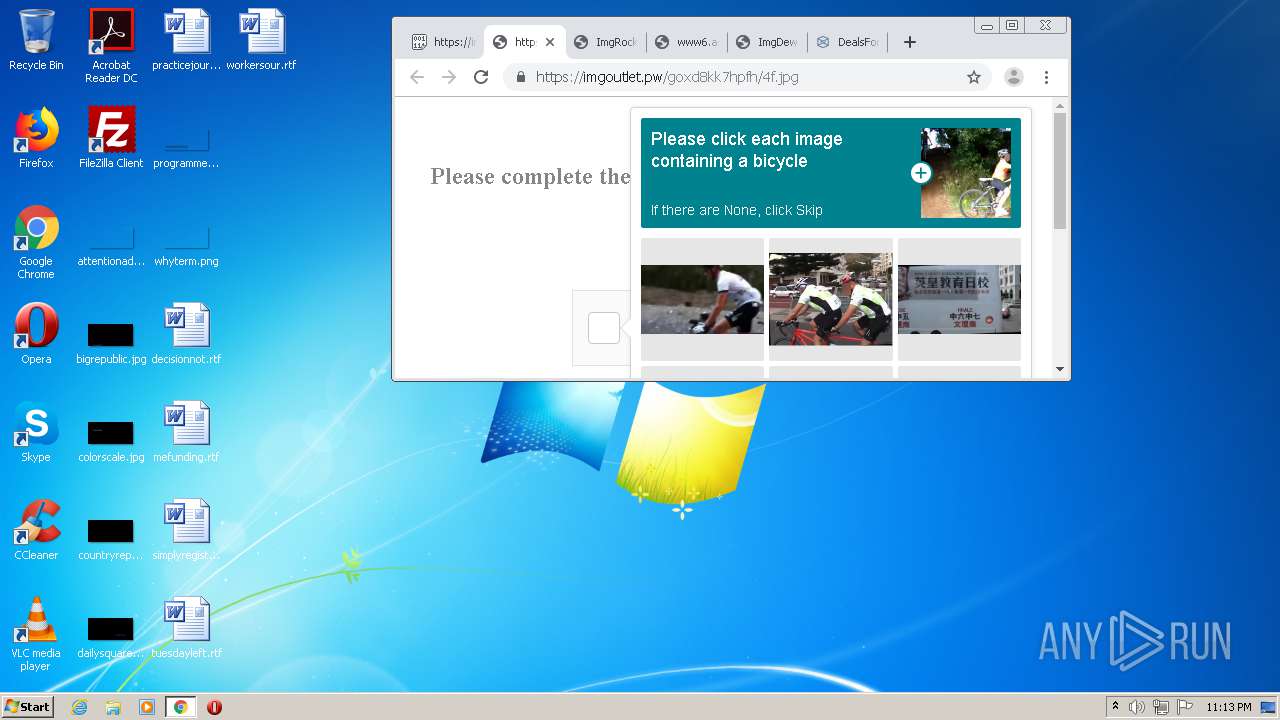Click the Chrome back arrow

417,77
